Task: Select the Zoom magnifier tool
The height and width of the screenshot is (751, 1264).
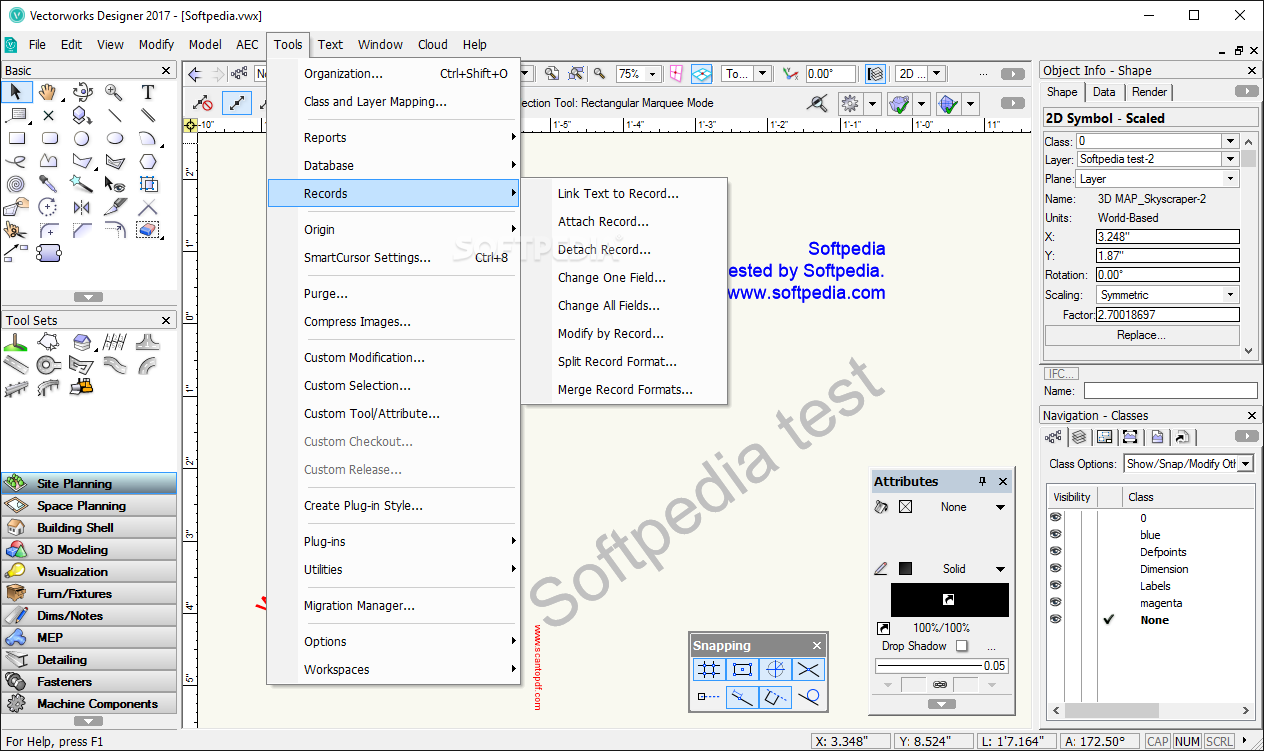Action: pyautogui.click(x=115, y=92)
